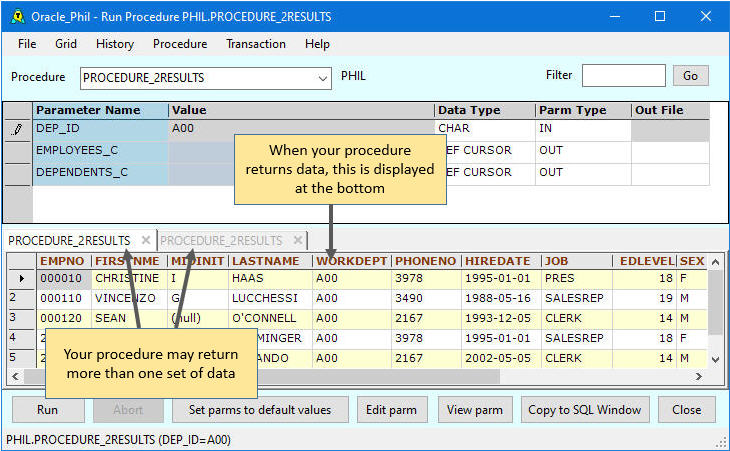Close the second PROCEDURE_2RESULTS tab
The height and width of the screenshot is (451, 730).
coord(298,240)
